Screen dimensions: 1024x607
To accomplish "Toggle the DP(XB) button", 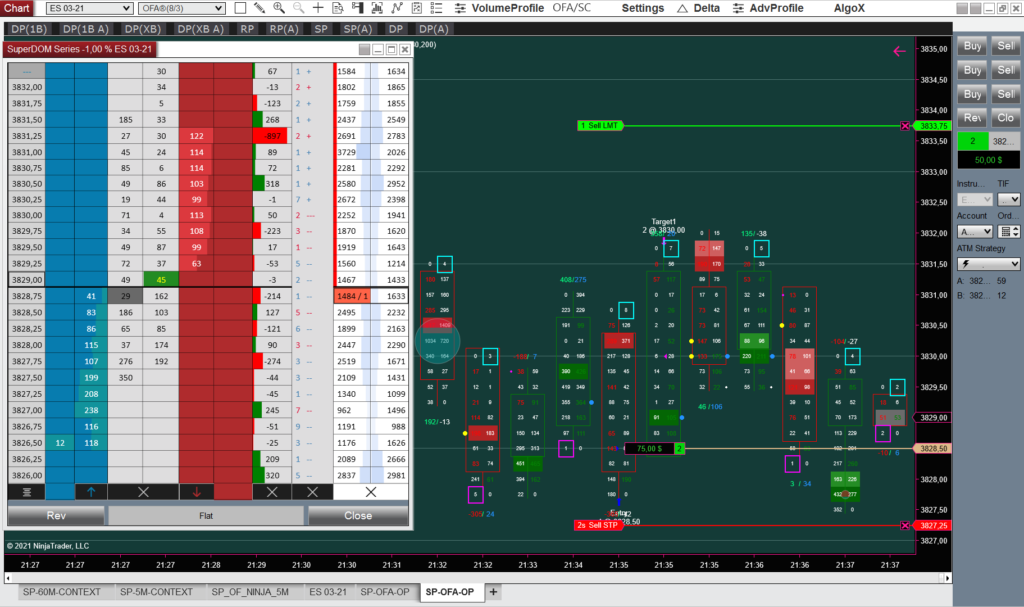I will (142, 29).
